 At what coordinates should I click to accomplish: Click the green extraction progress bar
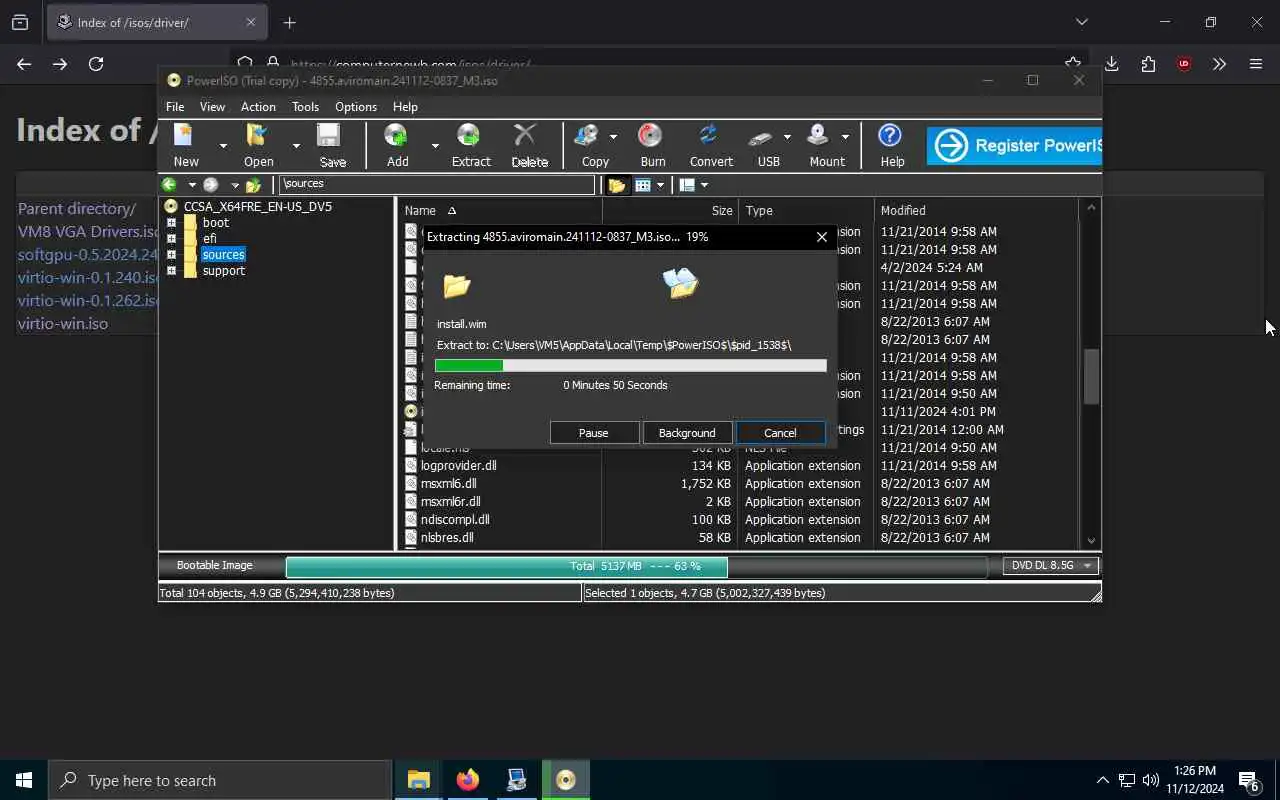tap(631, 366)
